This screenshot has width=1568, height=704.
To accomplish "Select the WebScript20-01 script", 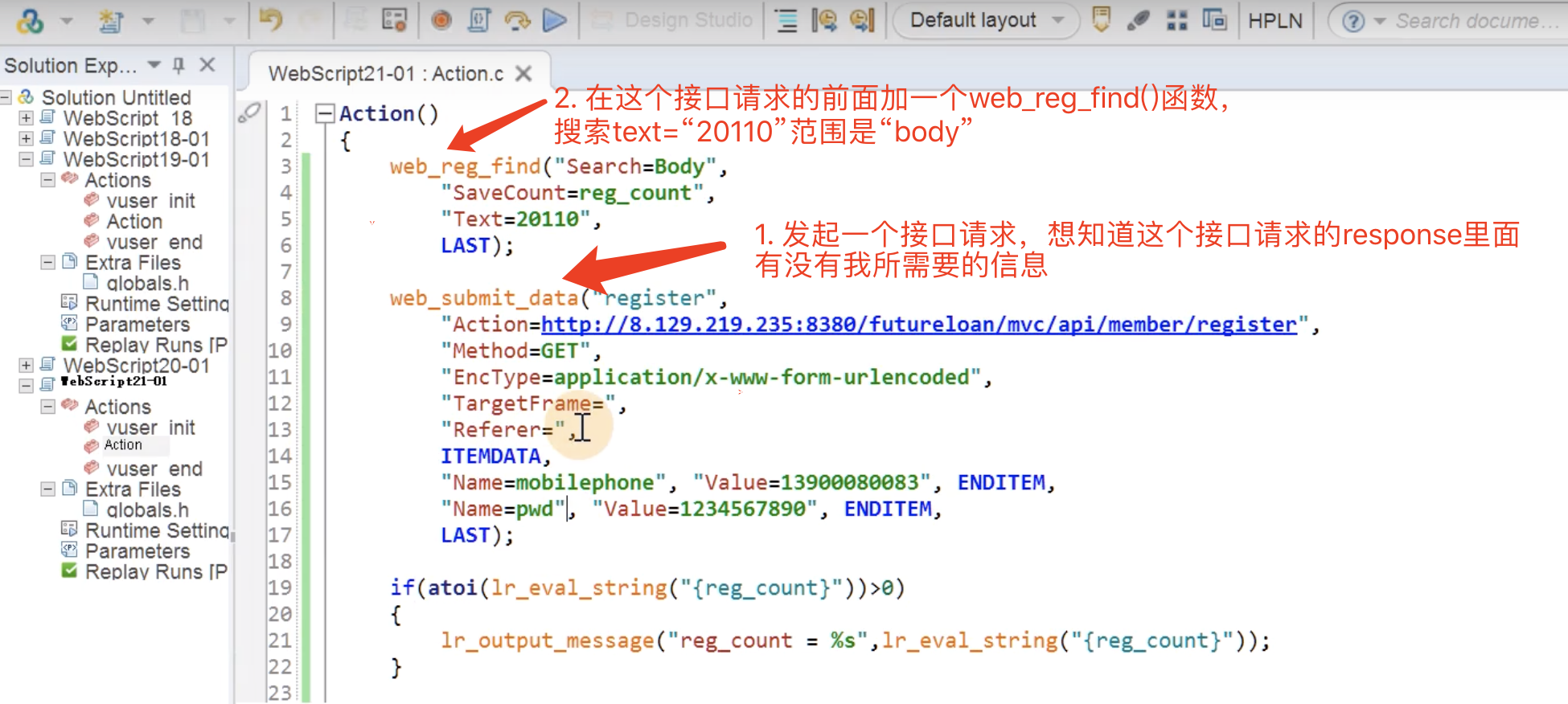I will (x=137, y=366).
